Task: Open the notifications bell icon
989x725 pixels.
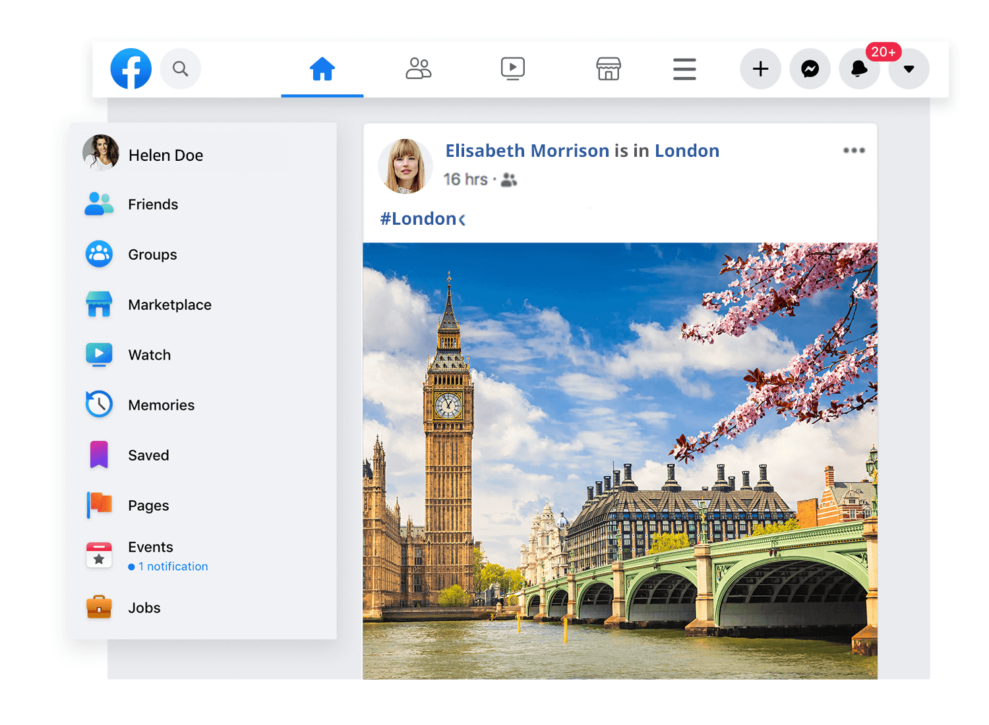Action: pos(859,69)
